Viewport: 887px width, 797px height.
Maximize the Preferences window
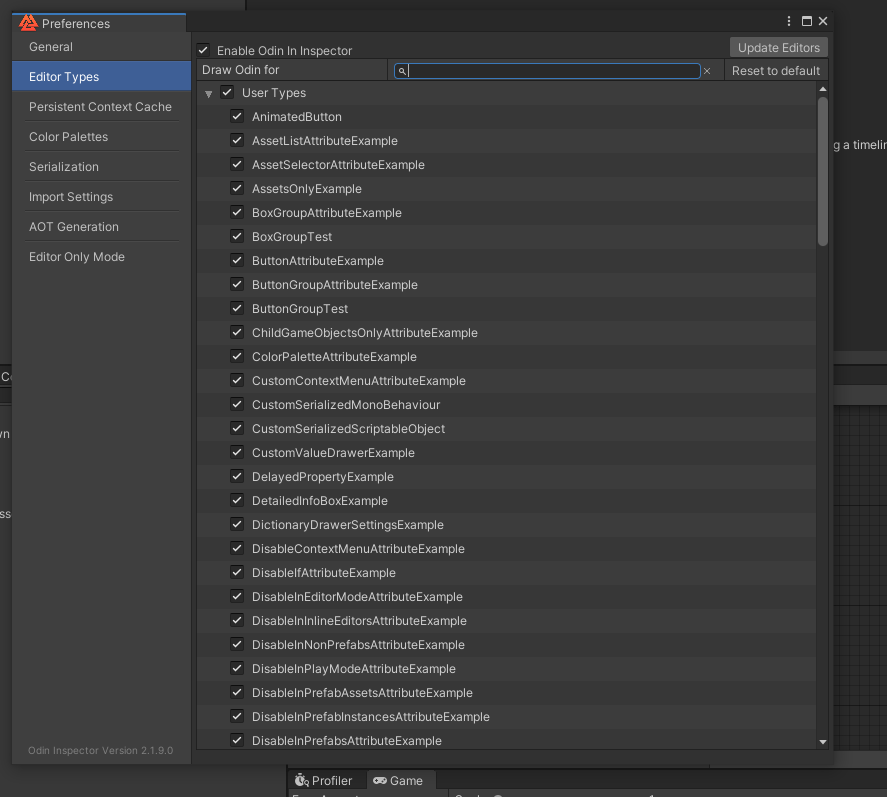pyautogui.click(x=806, y=21)
